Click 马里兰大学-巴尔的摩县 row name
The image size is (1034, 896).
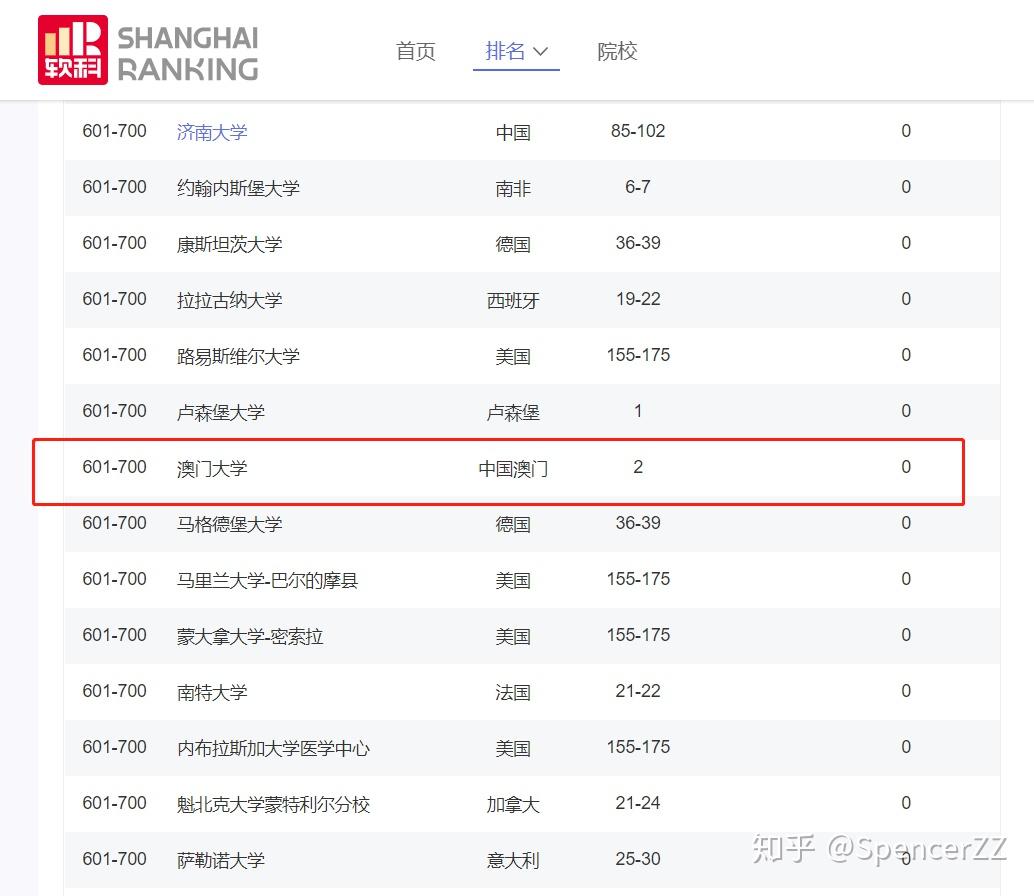(267, 580)
